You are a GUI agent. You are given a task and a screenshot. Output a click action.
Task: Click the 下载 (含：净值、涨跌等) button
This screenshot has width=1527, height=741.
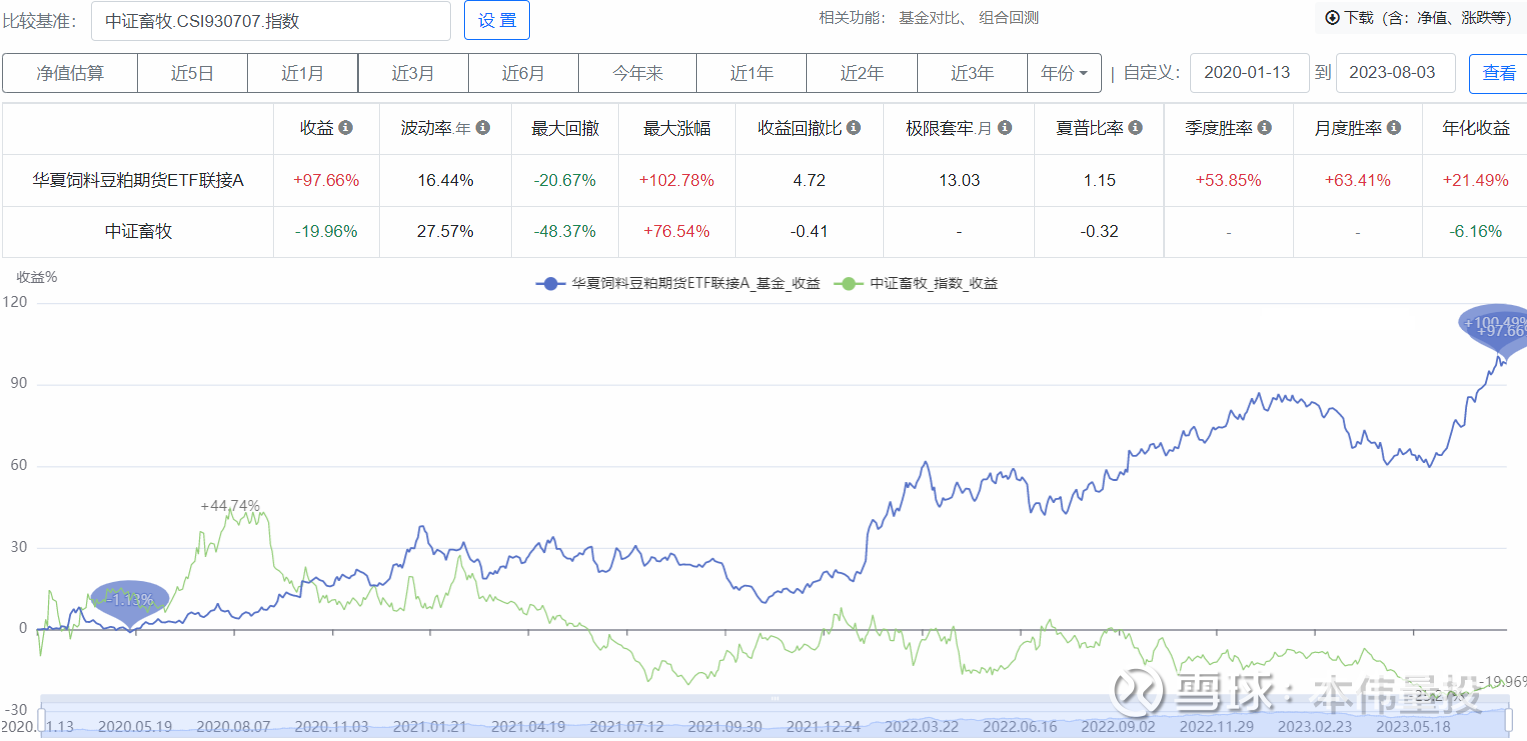(1420, 17)
